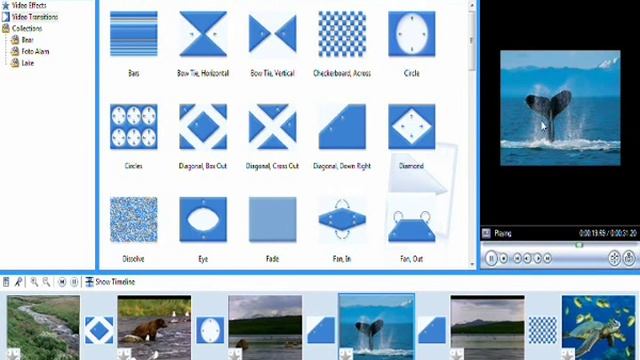Select the river landscape clip in storyboard
640x360 pixels.
pyautogui.click(x=43, y=327)
